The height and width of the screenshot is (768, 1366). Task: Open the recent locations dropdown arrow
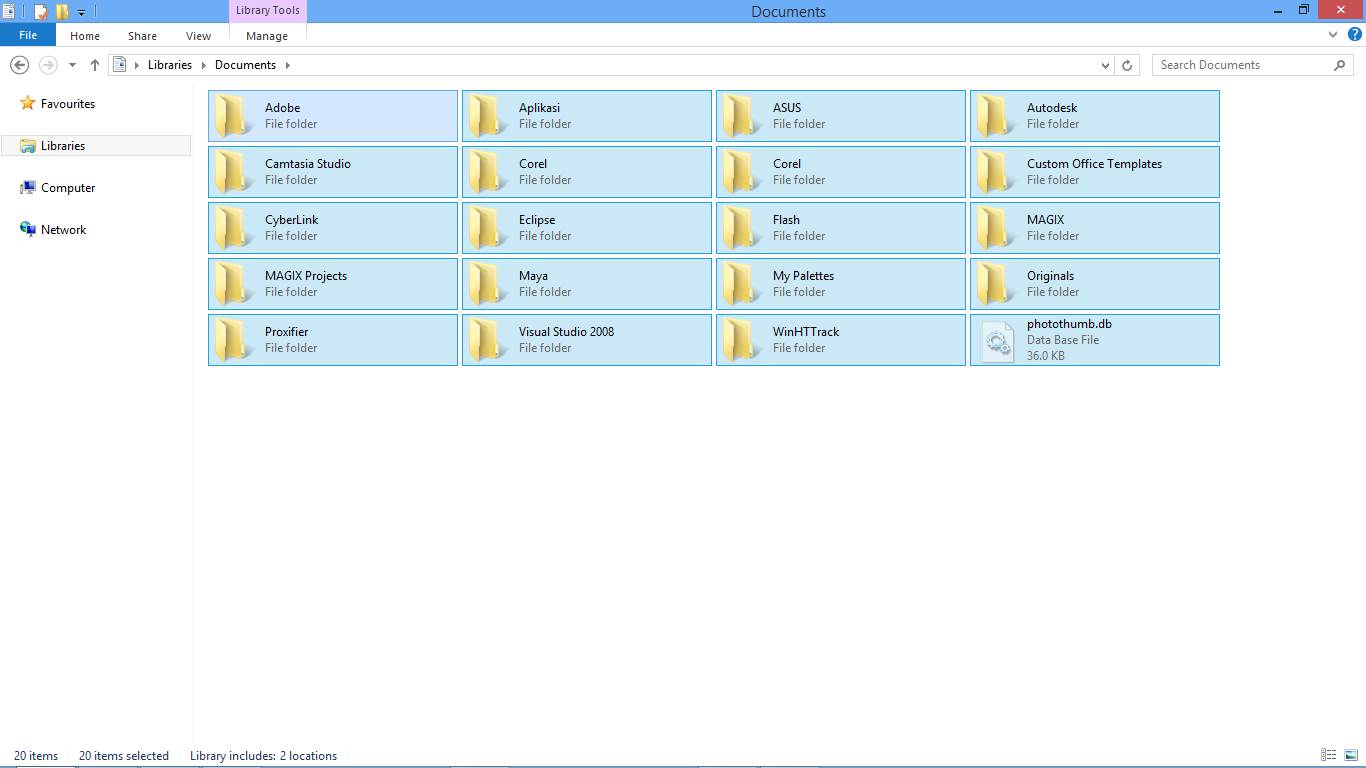pyautogui.click(x=72, y=65)
